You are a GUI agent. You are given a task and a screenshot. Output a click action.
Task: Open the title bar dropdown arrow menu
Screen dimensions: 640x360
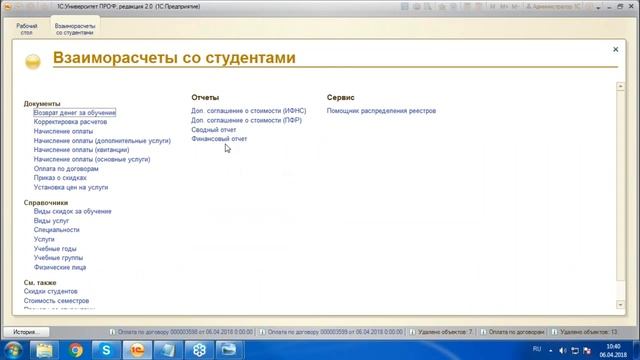coord(598,7)
